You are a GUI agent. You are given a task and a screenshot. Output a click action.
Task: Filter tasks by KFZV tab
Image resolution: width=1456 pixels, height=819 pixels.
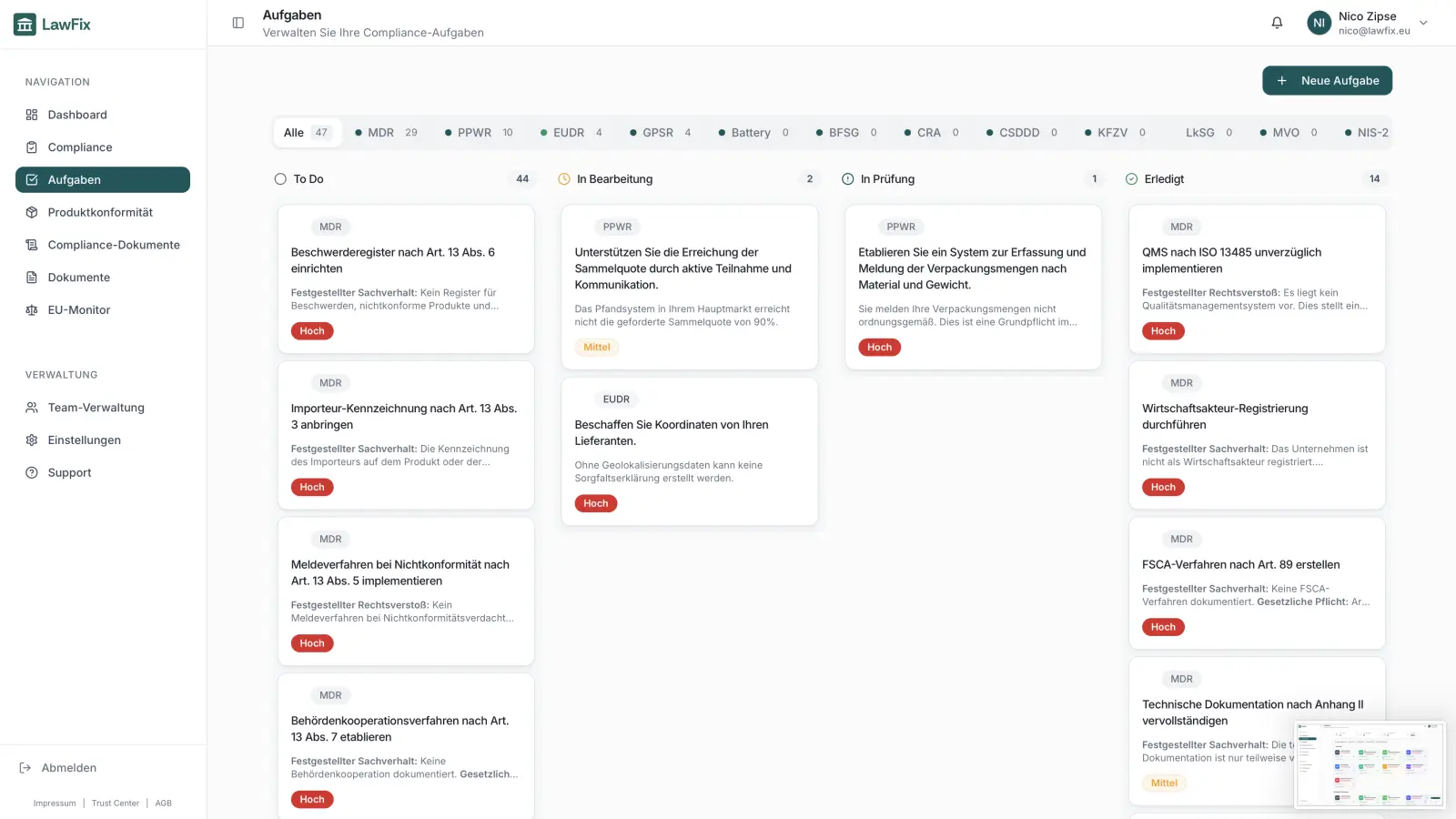click(x=1116, y=133)
